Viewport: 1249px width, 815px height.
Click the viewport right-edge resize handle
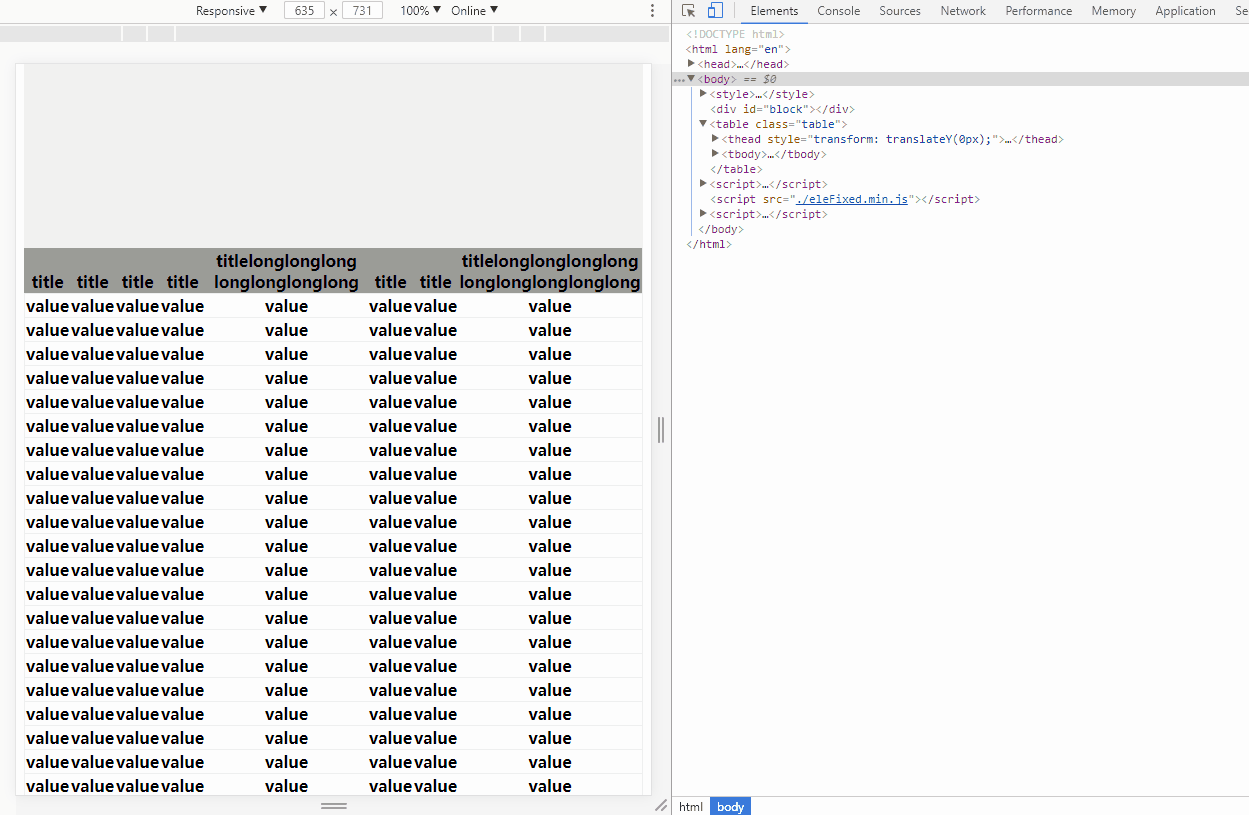click(661, 430)
